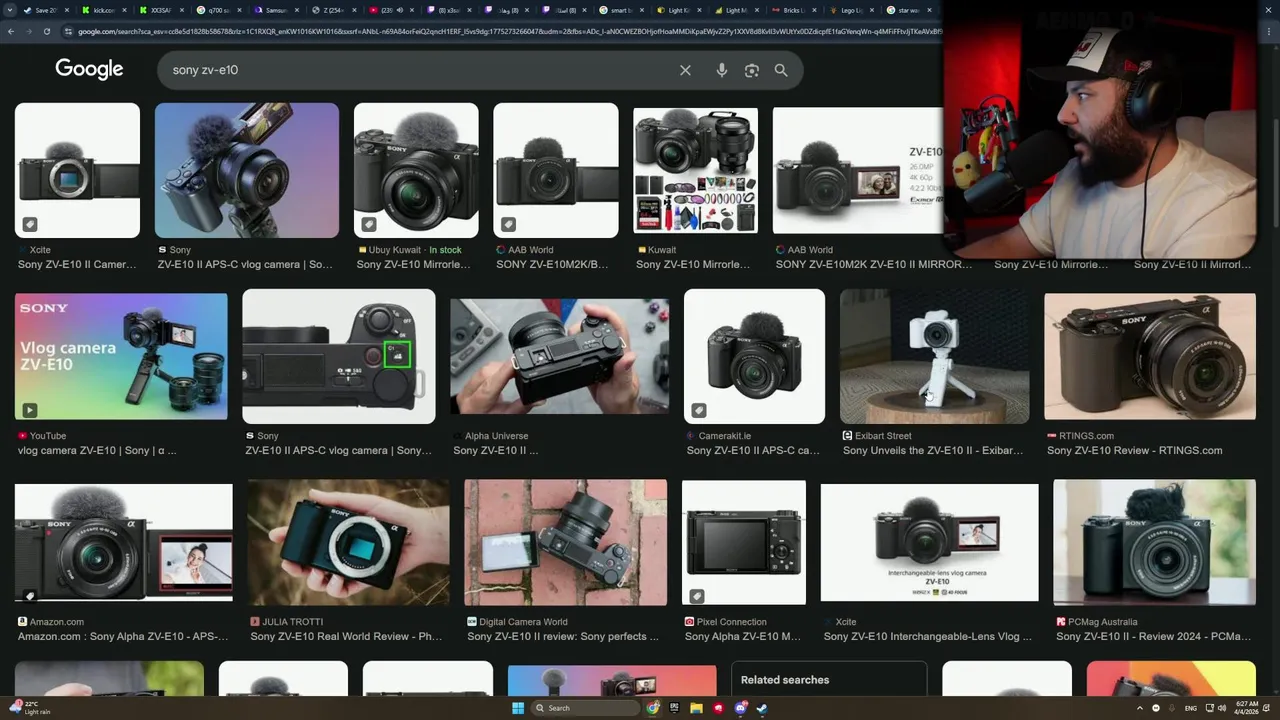Open Steam from the taskbar
The image size is (1280, 720).
coord(762,708)
